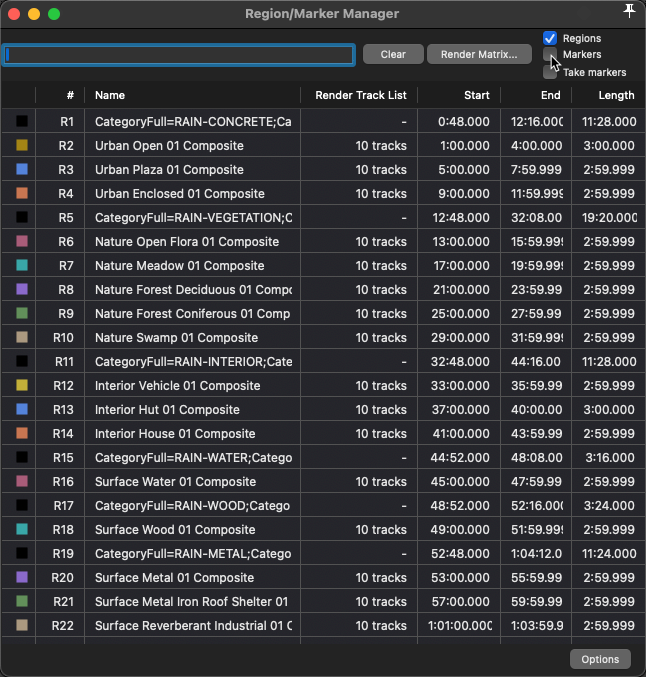Uncheck the Regions checkbox
This screenshot has height=677, width=646.
click(x=550, y=38)
